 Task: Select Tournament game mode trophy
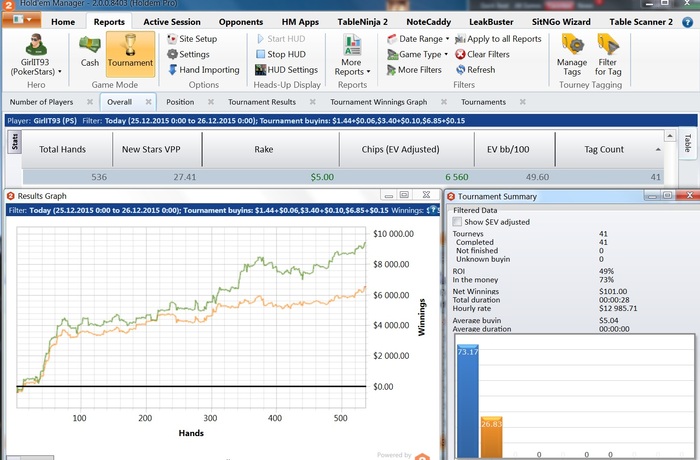[130, 54]
